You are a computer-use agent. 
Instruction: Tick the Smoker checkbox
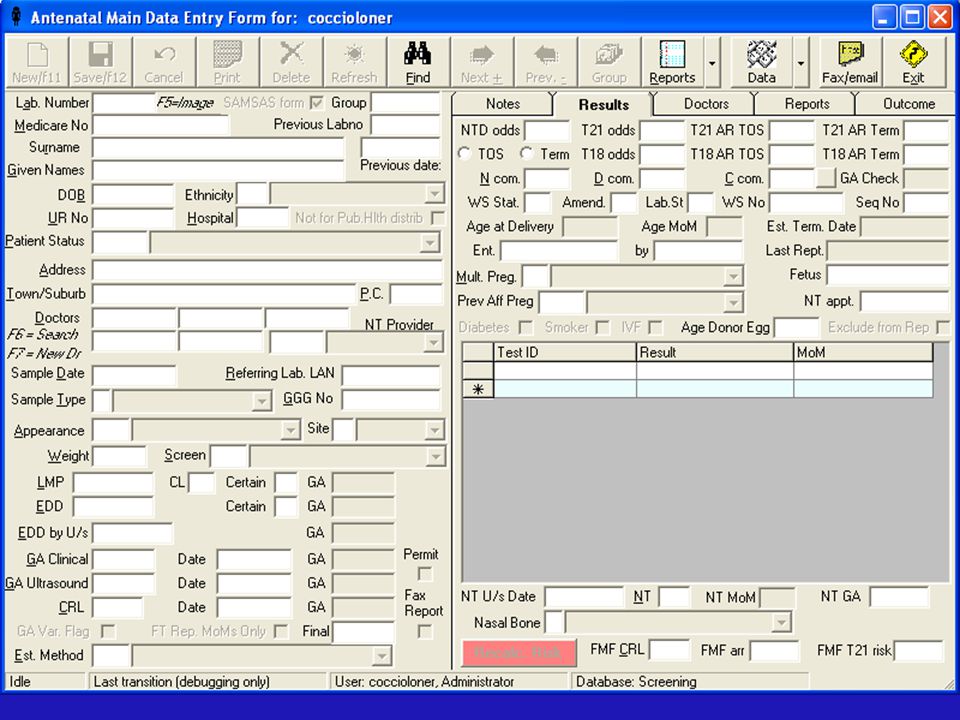coord(603,328)
